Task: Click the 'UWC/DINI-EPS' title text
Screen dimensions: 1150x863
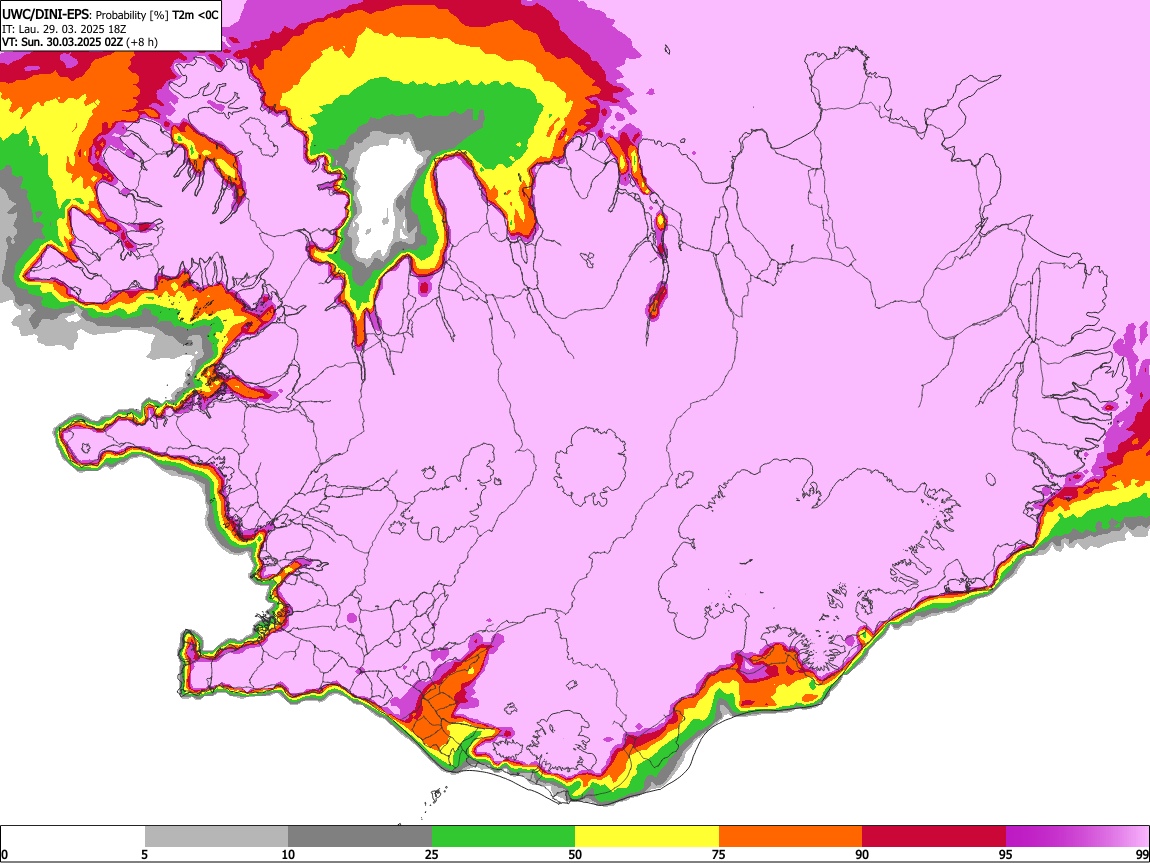Action: click(x=44, y=15)
